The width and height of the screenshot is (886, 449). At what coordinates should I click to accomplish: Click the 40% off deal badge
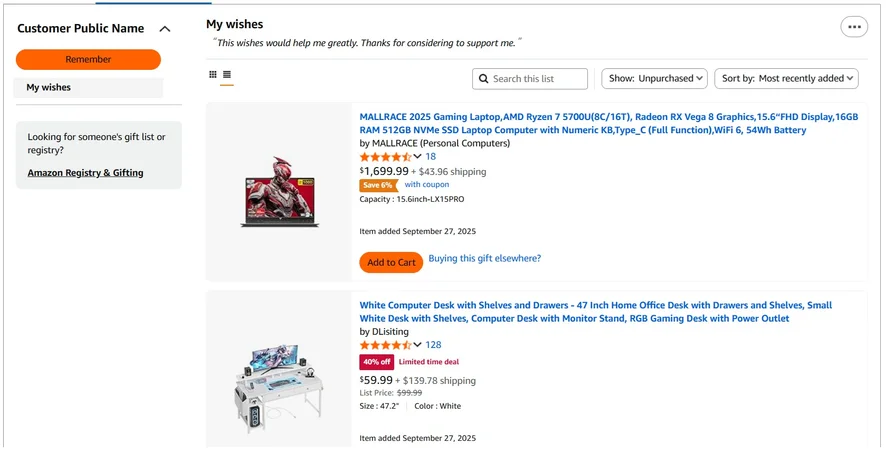coord(376,361)
